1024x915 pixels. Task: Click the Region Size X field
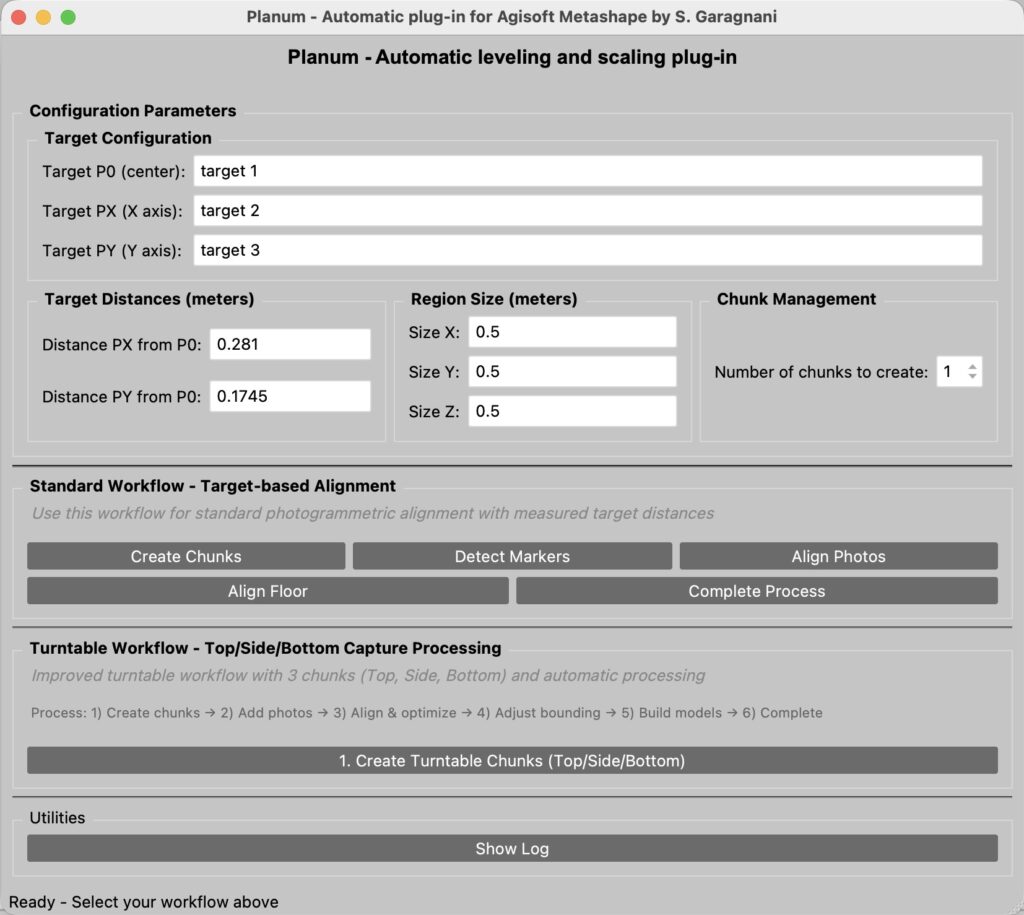[x=572, y=332]
